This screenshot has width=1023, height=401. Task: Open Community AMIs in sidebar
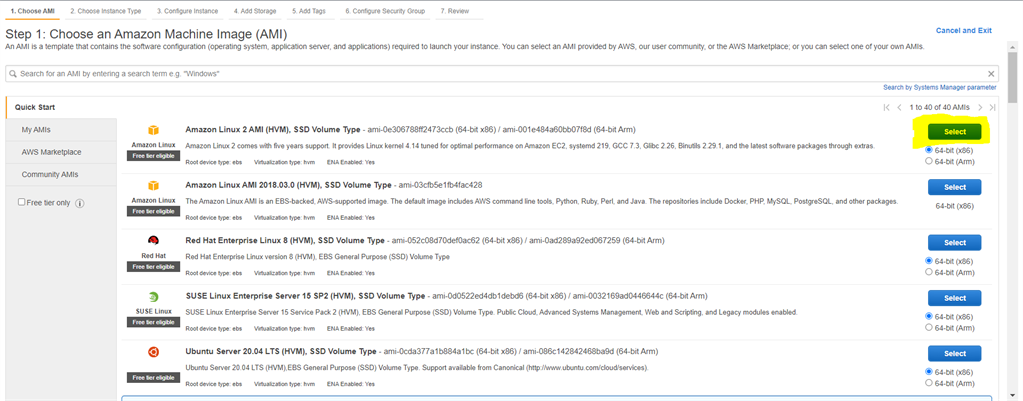click(x=61, y=175)
